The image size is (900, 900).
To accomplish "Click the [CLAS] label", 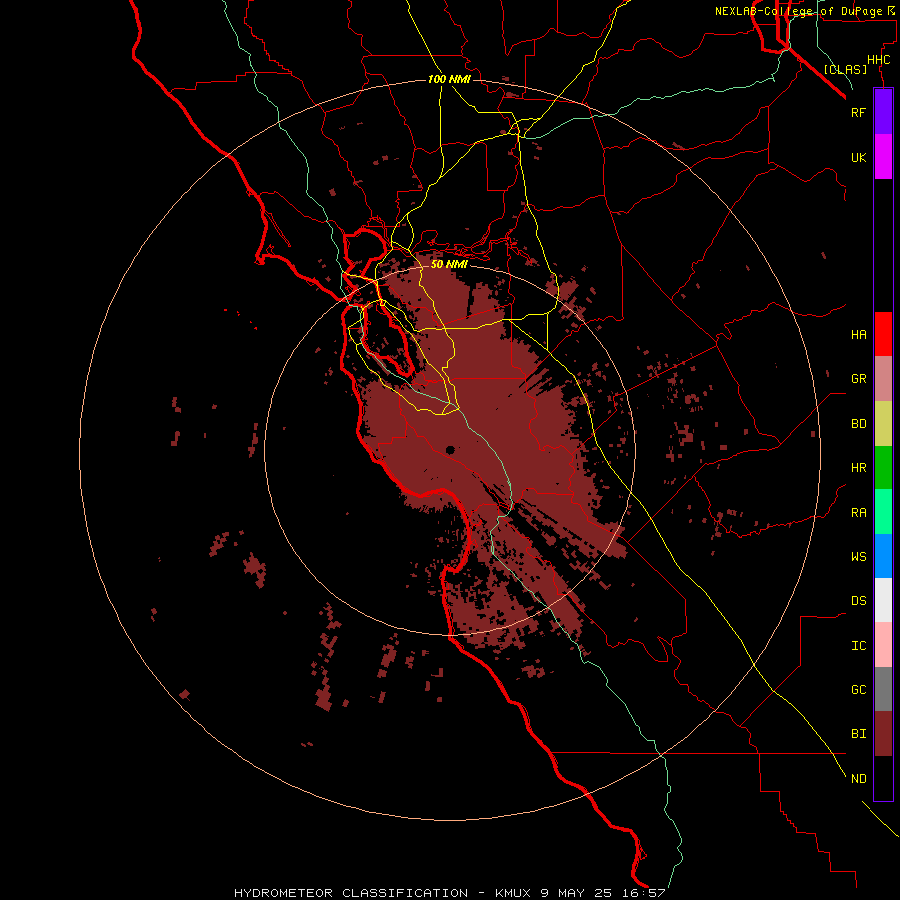I will pos(845,69).
